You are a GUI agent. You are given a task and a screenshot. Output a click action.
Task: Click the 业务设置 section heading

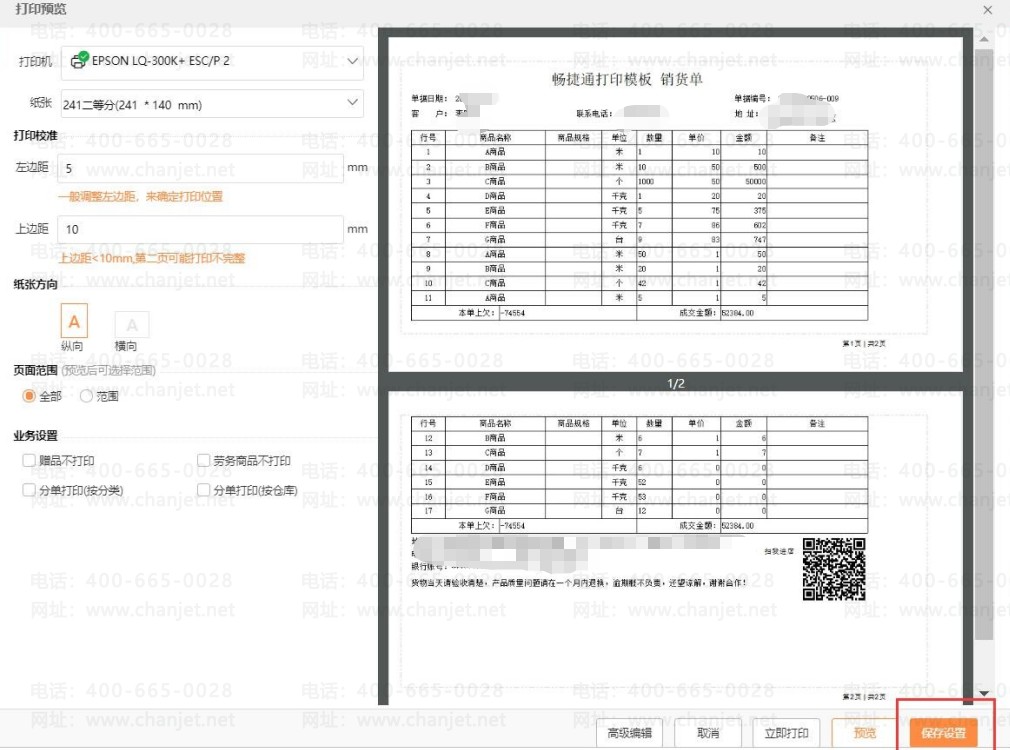[x=35, y=436]
